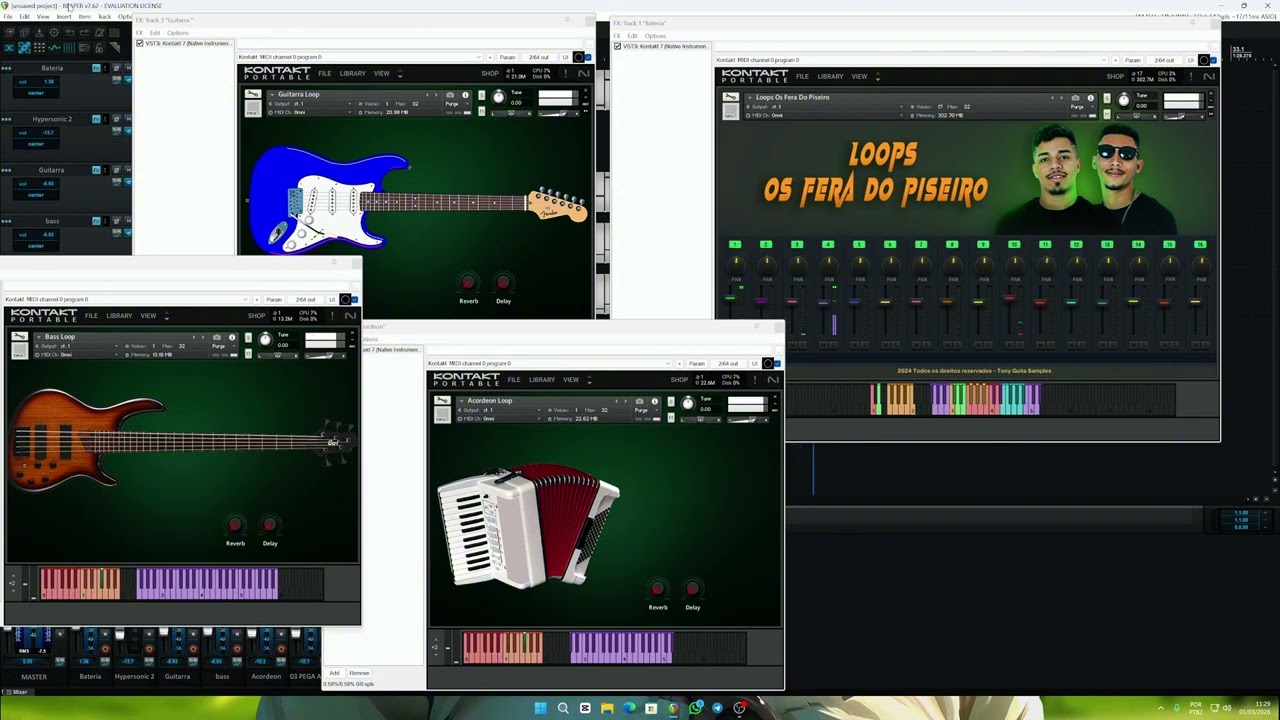Toggle grid lines icon in REAPER toolbar
This screenshot has height=720, width=1280.
tap(69, 47)
